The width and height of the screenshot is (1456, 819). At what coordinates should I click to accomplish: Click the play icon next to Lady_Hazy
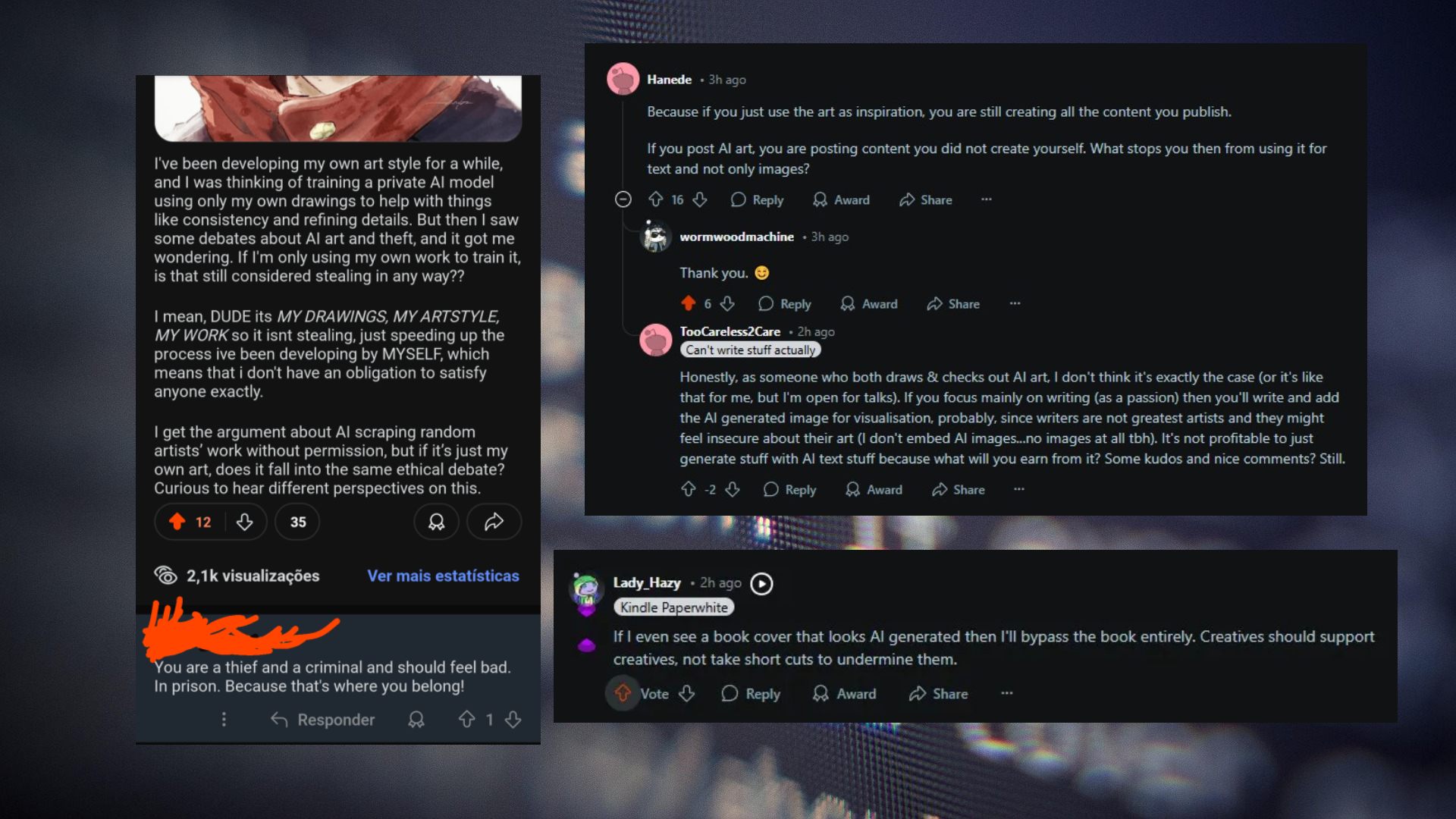click(x=761, y=583)
